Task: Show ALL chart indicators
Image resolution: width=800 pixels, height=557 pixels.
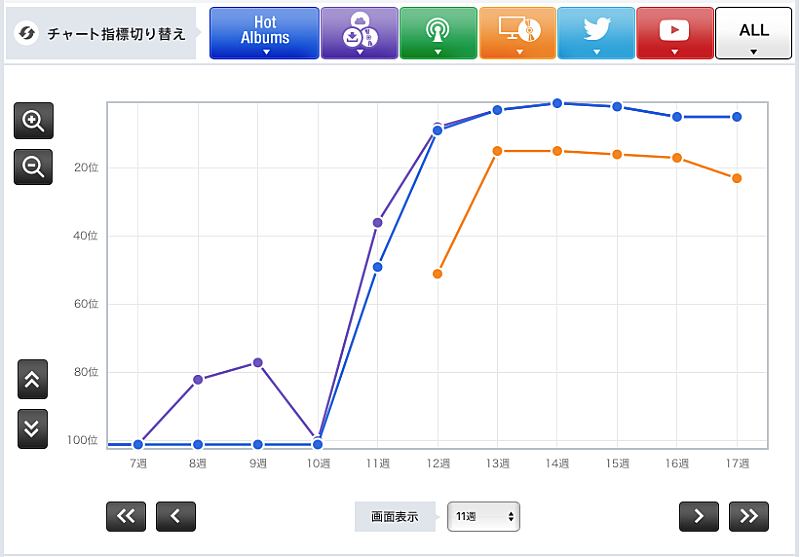Action: click(x=753, y=33)
